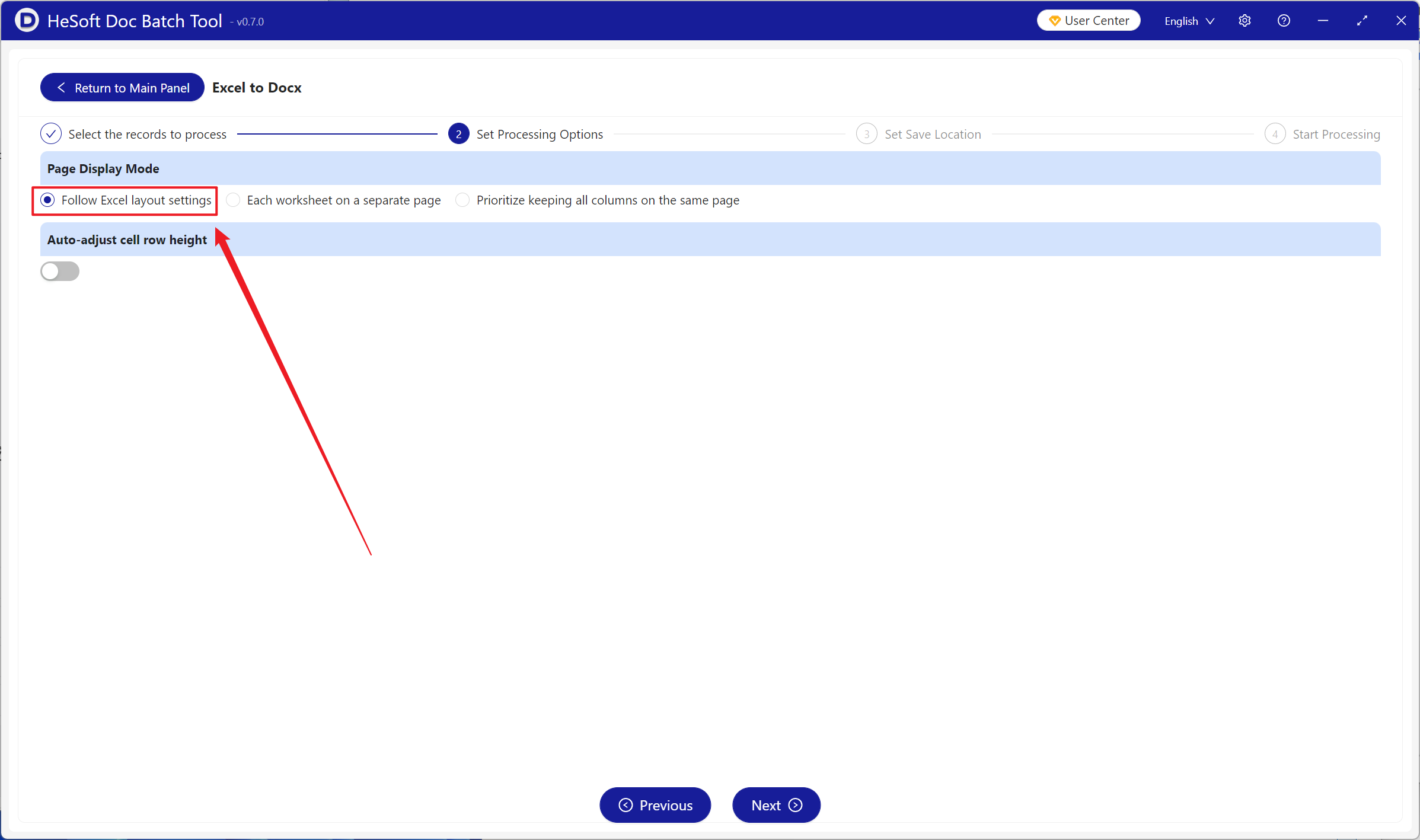Click the Select the records to process step
The image size is (1420, 840).
click(x=133, y=135)
